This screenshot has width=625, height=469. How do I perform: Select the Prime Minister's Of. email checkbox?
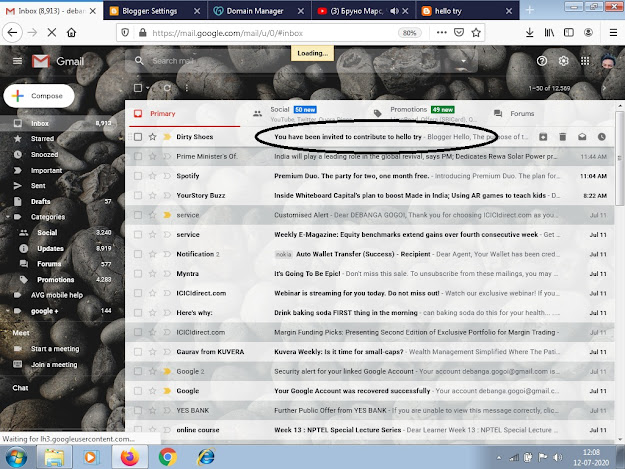point(138,156)
